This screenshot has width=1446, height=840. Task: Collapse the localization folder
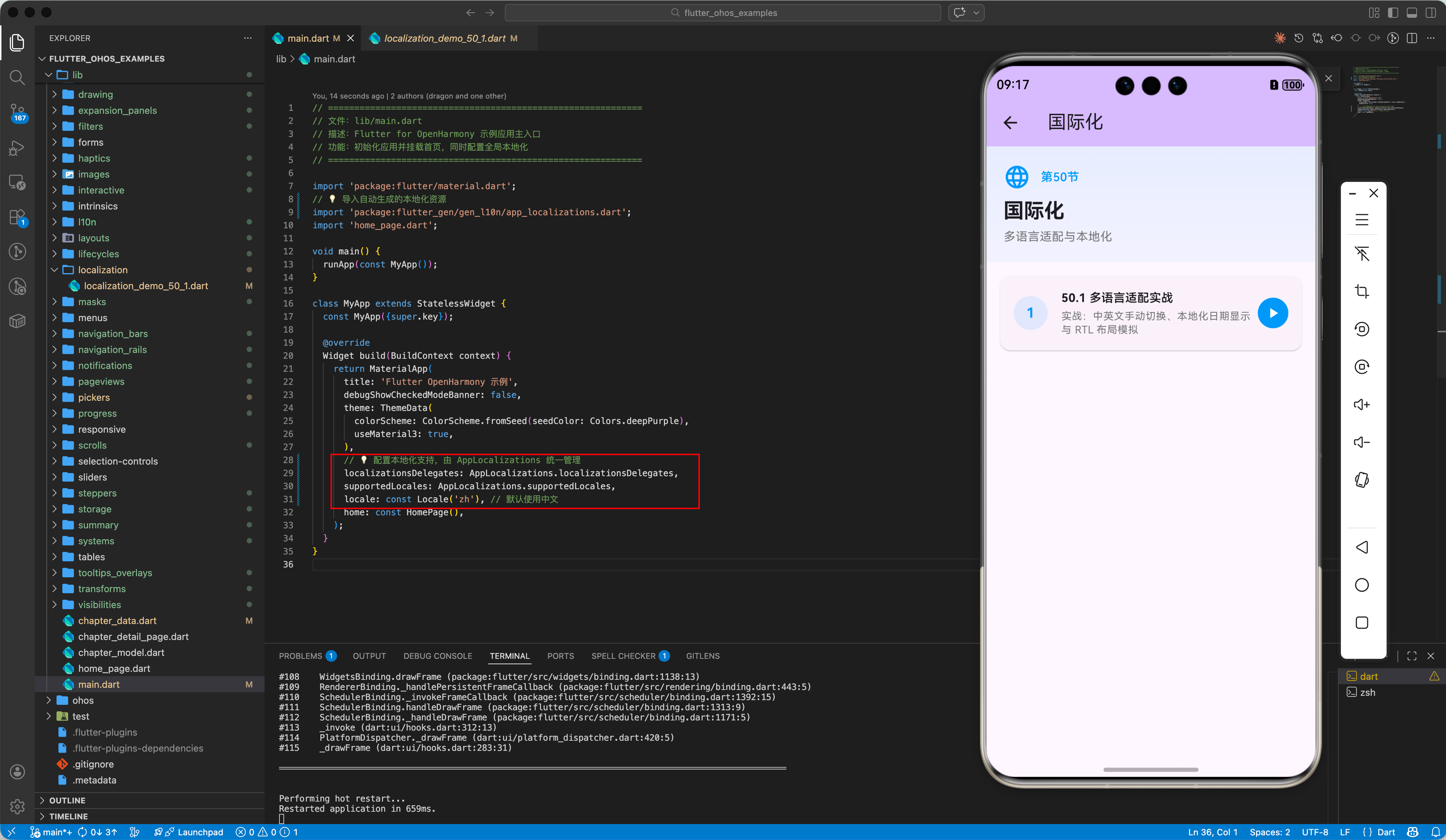click(x=103, y=270)
